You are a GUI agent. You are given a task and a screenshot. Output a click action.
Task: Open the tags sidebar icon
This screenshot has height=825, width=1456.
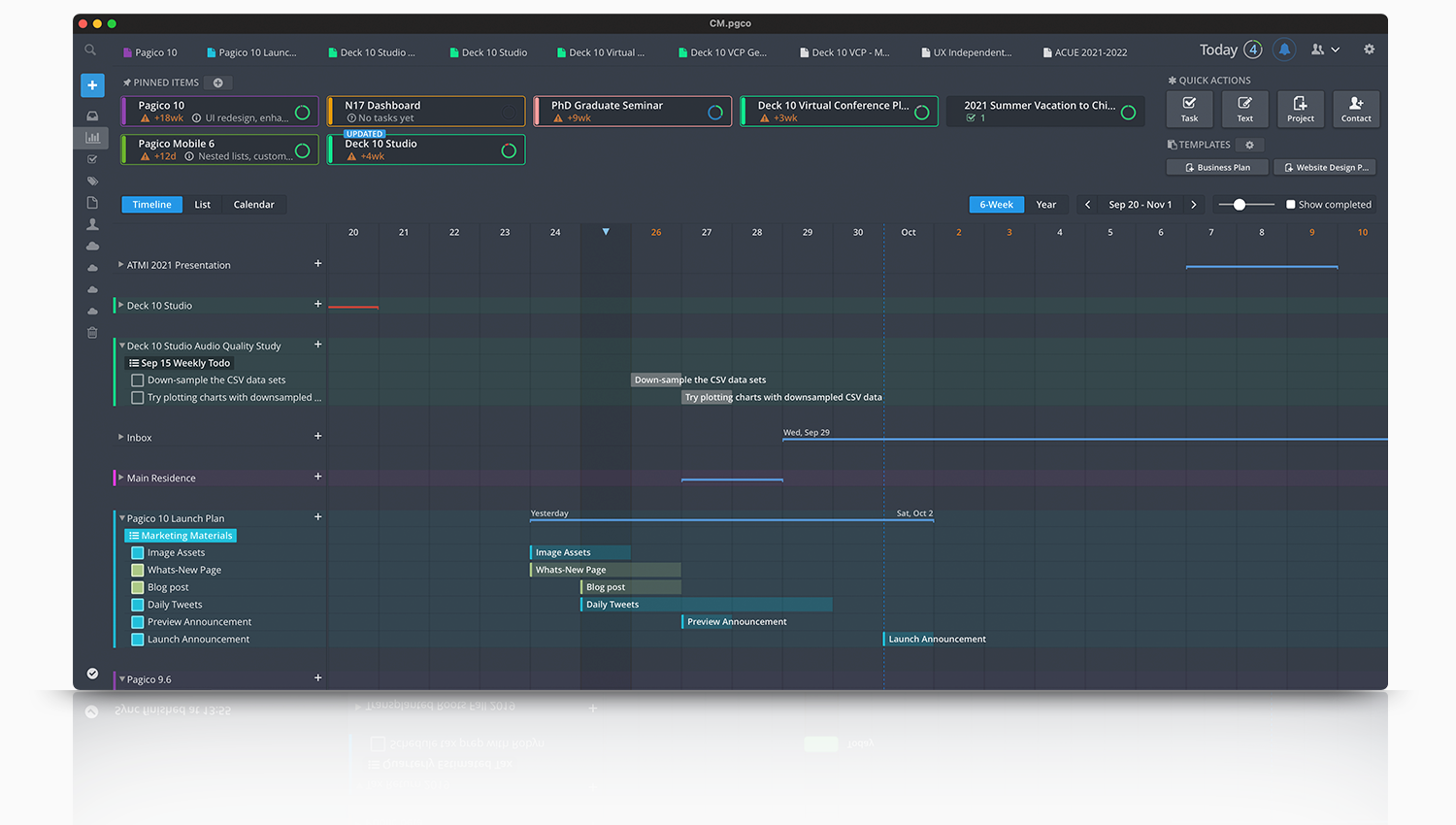[x=92, y=181]
